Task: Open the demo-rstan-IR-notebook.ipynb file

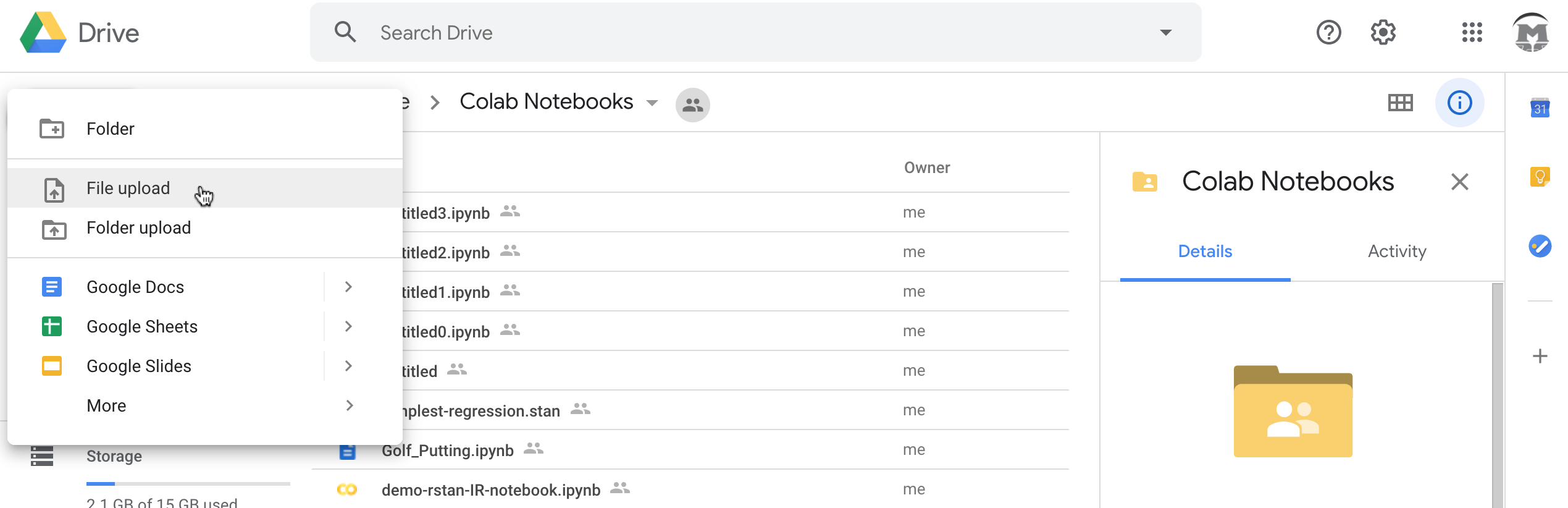Action: click(490, 489)
